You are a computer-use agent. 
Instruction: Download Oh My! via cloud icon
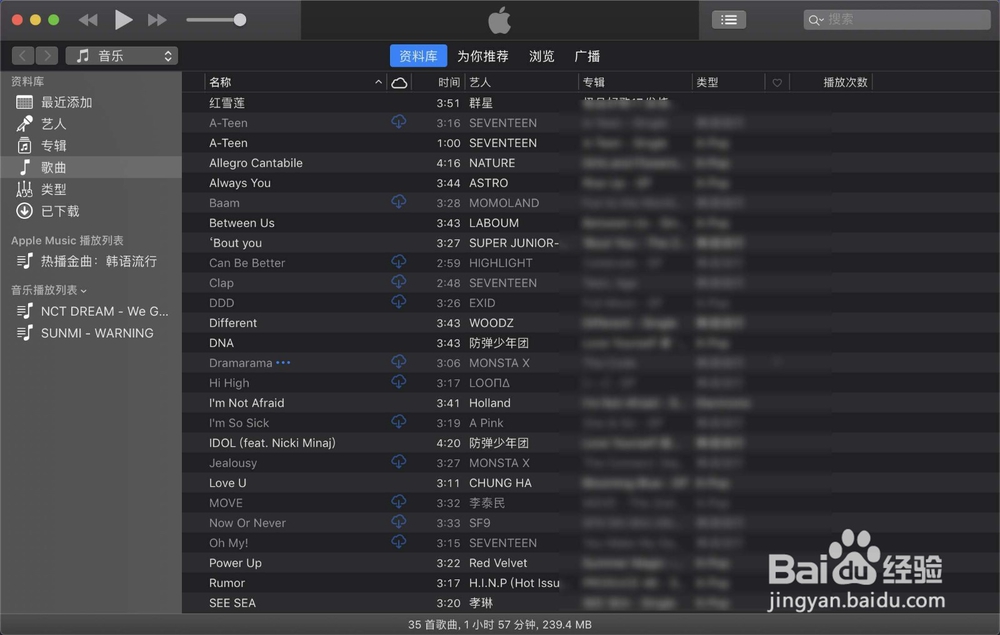pos(399,541)
